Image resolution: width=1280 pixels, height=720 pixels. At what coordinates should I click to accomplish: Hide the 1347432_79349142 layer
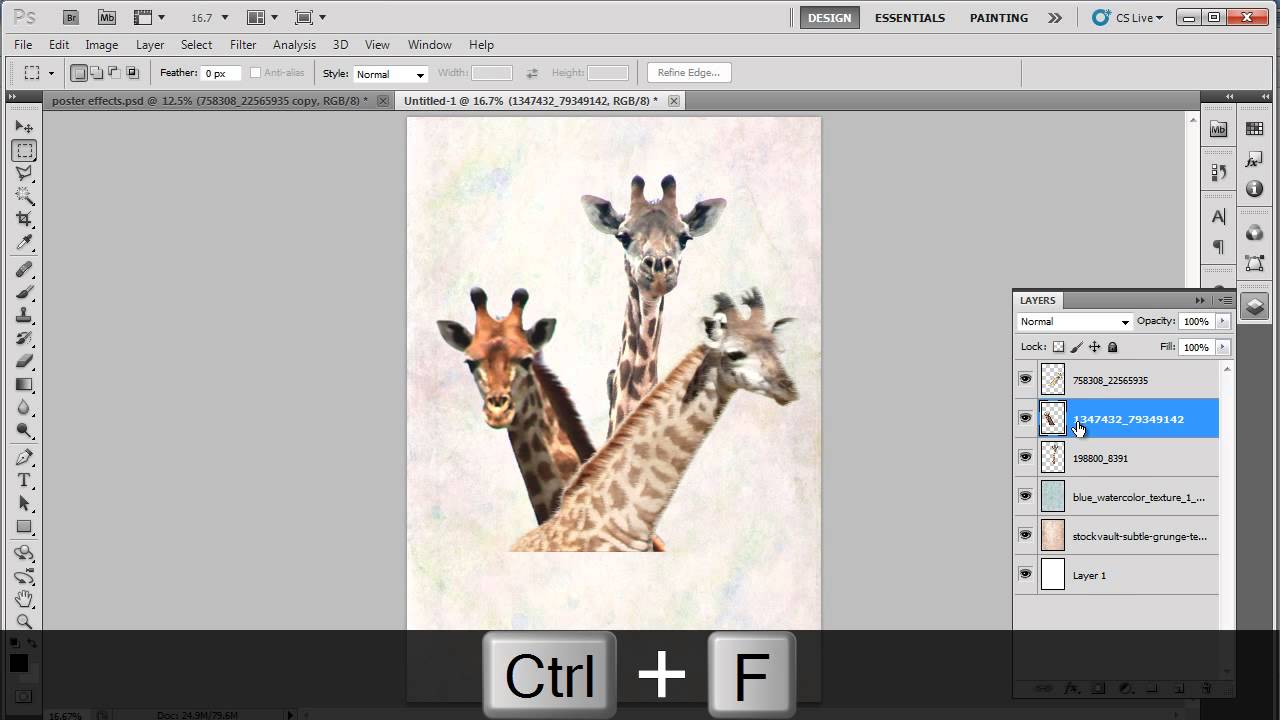(1025, 418)
